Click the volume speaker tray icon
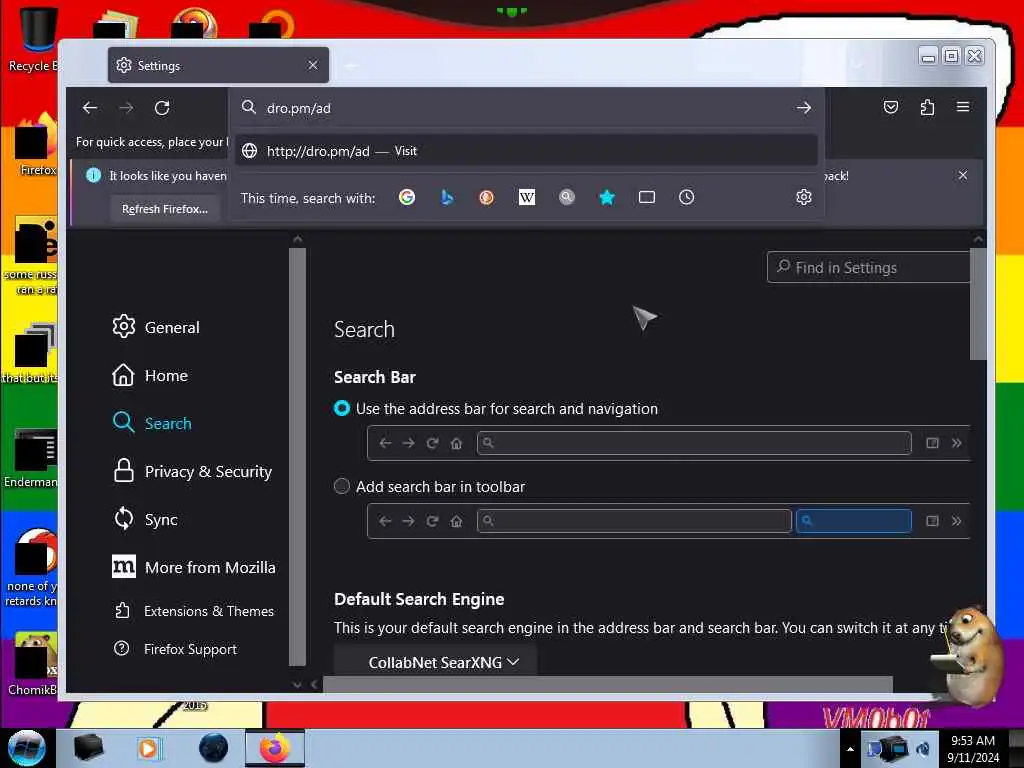 coord(923,749)
